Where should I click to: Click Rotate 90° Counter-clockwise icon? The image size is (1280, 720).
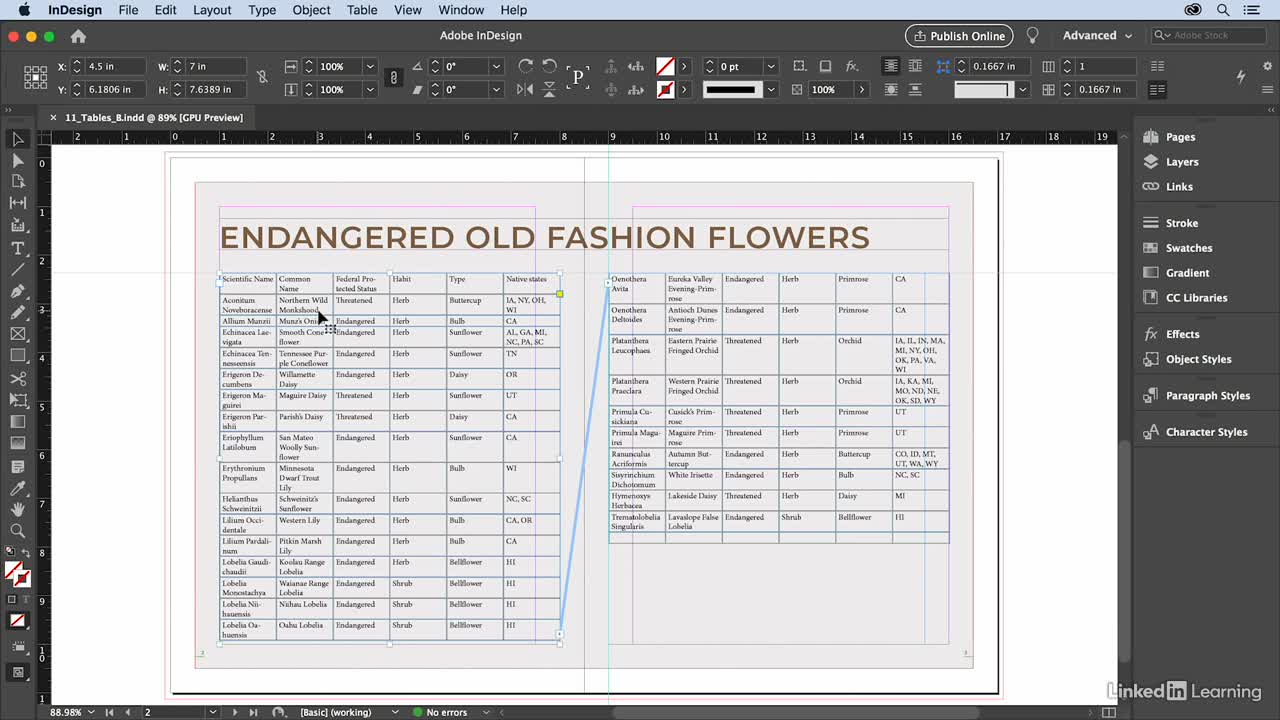point(549,66)
